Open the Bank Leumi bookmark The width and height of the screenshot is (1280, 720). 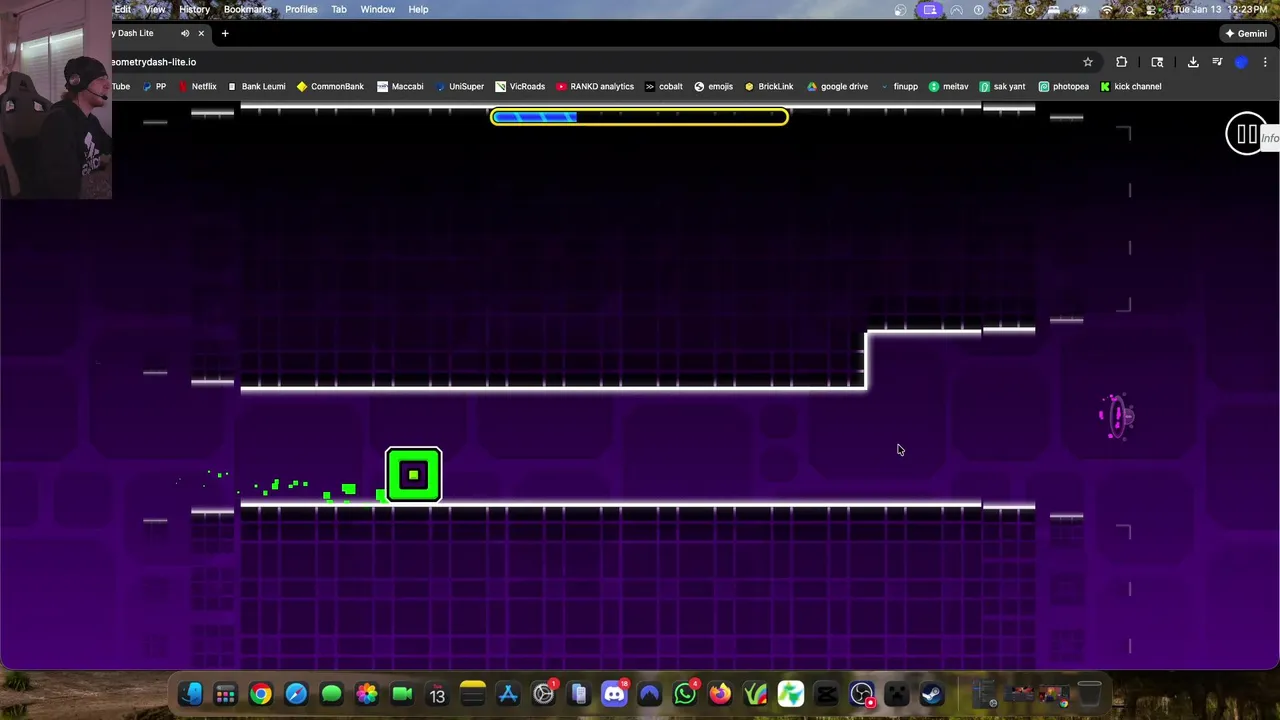(256, 87)
